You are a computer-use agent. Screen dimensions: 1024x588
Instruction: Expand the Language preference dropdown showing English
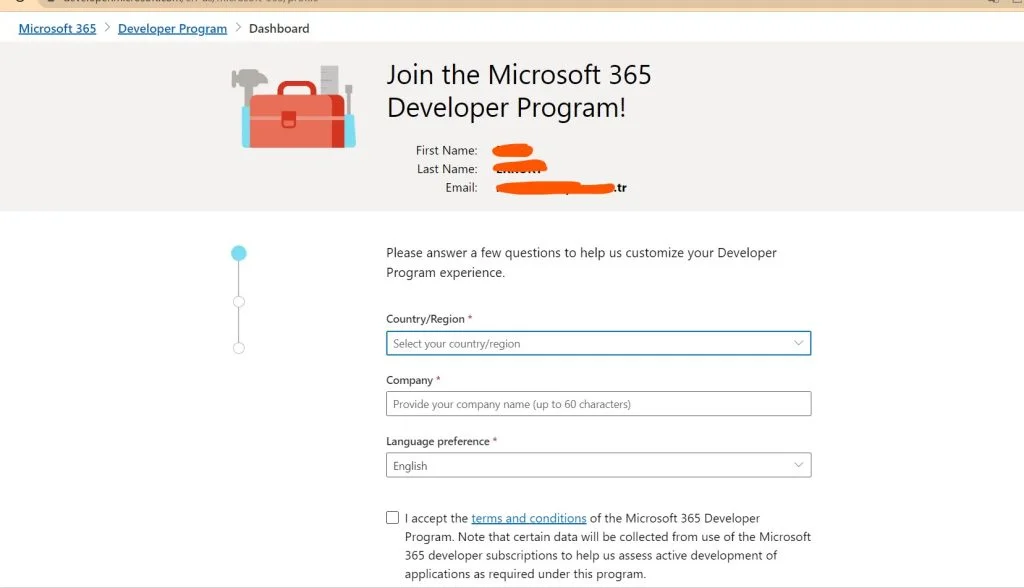click(x=598, y=465)
